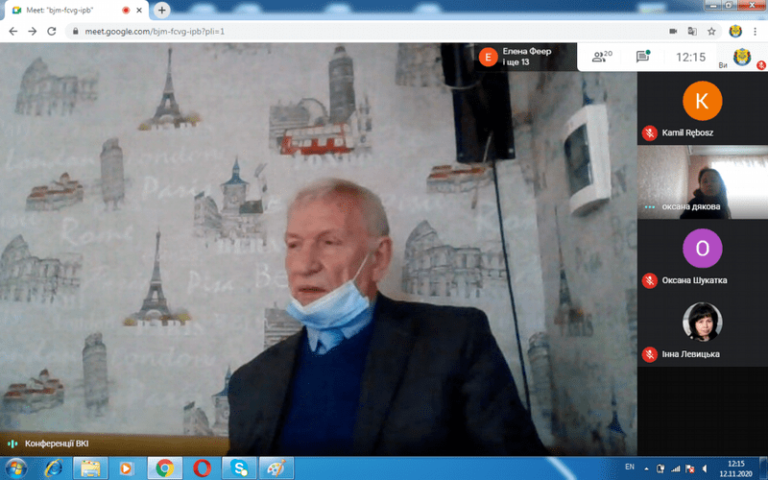Select оксана дякова video tile

pyautogui.click(x=702, y=181)
